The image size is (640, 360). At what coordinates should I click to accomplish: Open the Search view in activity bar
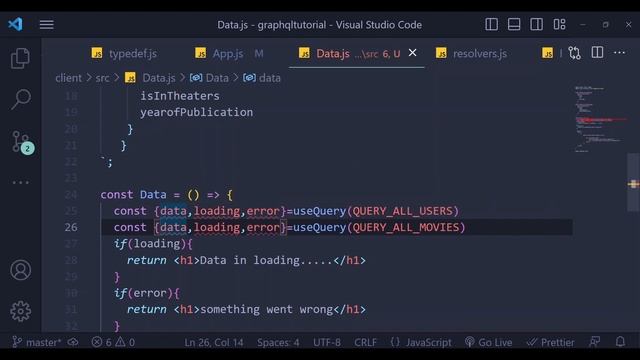(x=20, y=99)
